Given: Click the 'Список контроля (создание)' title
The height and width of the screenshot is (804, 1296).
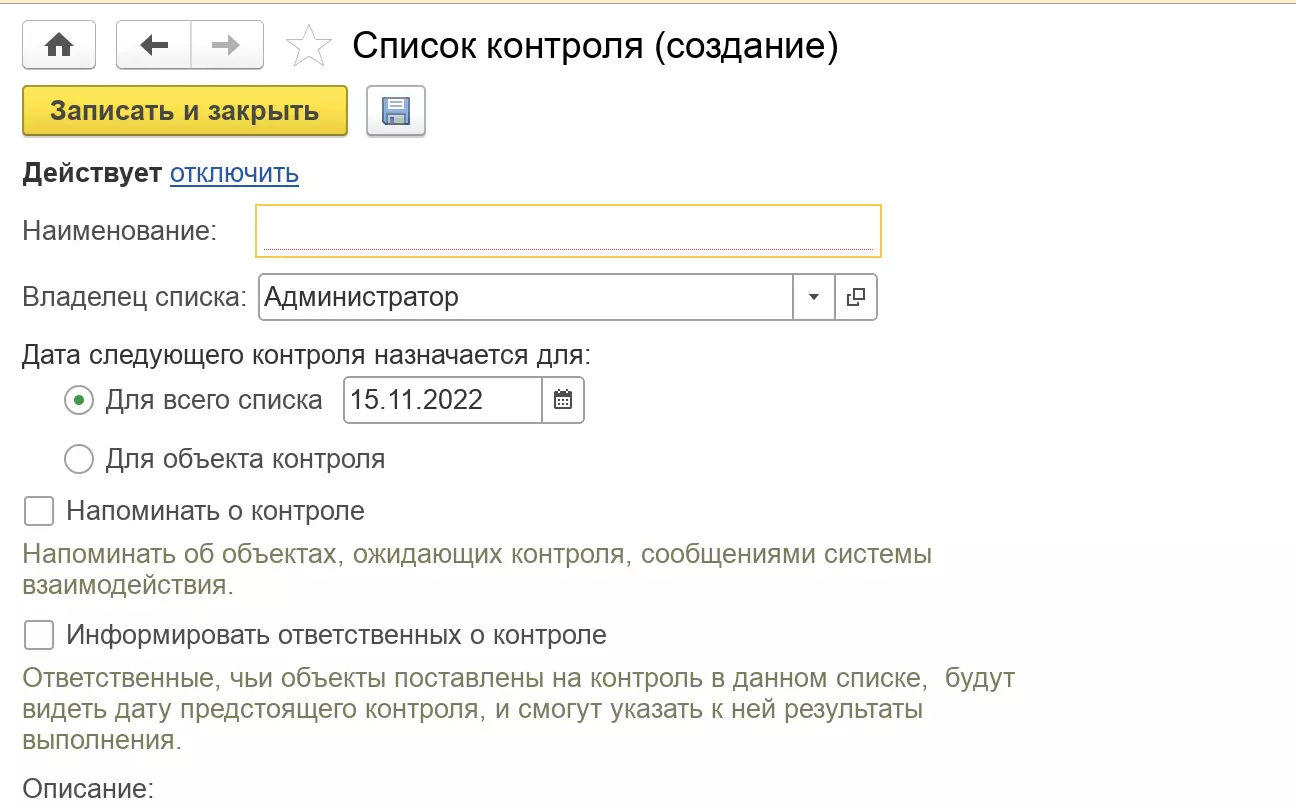Looking at the screenshot, I should coord(595,46).
